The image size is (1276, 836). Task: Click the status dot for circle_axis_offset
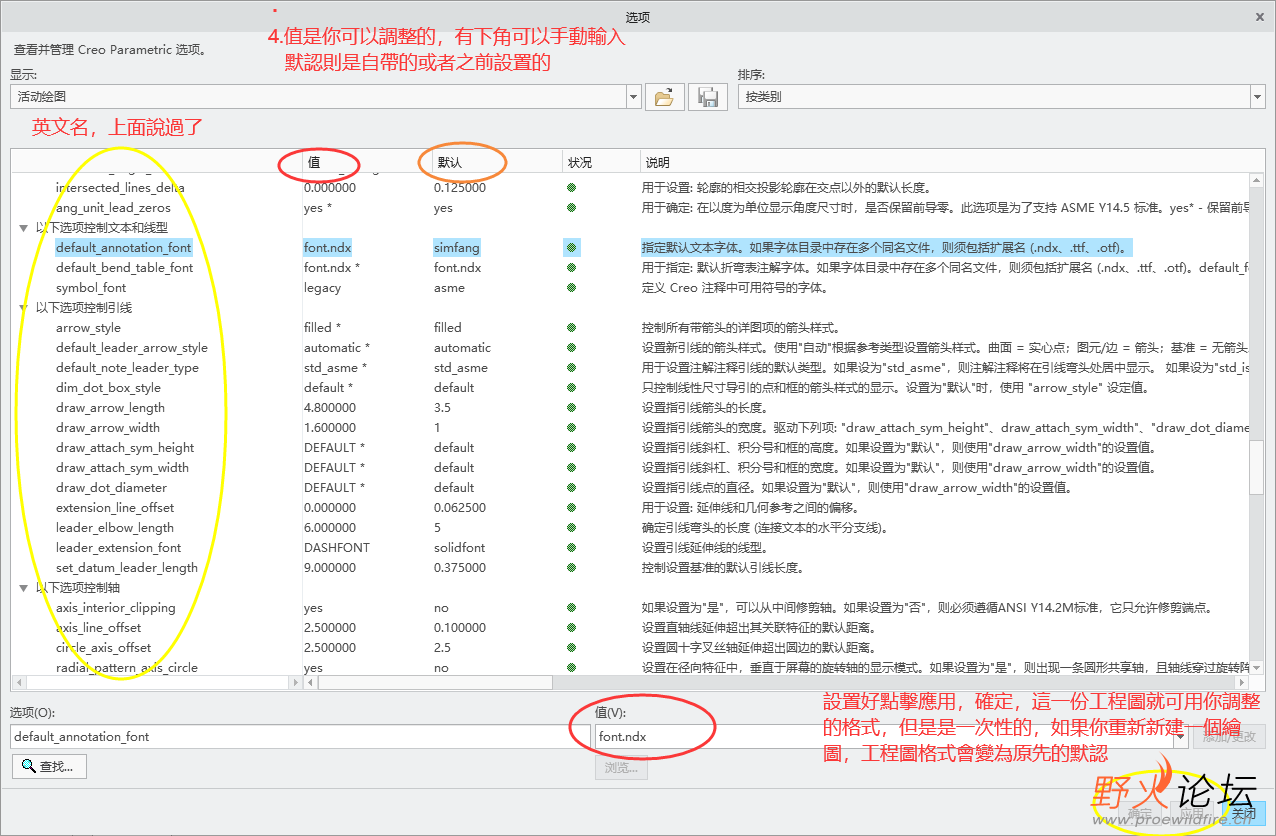click(x=571, y=648)
